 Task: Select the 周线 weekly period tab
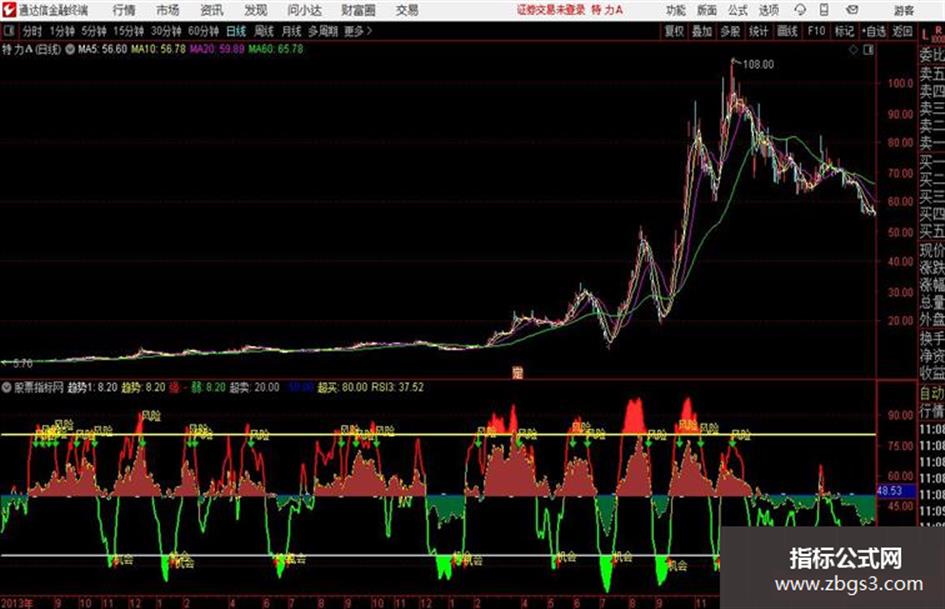pos(264,31)
